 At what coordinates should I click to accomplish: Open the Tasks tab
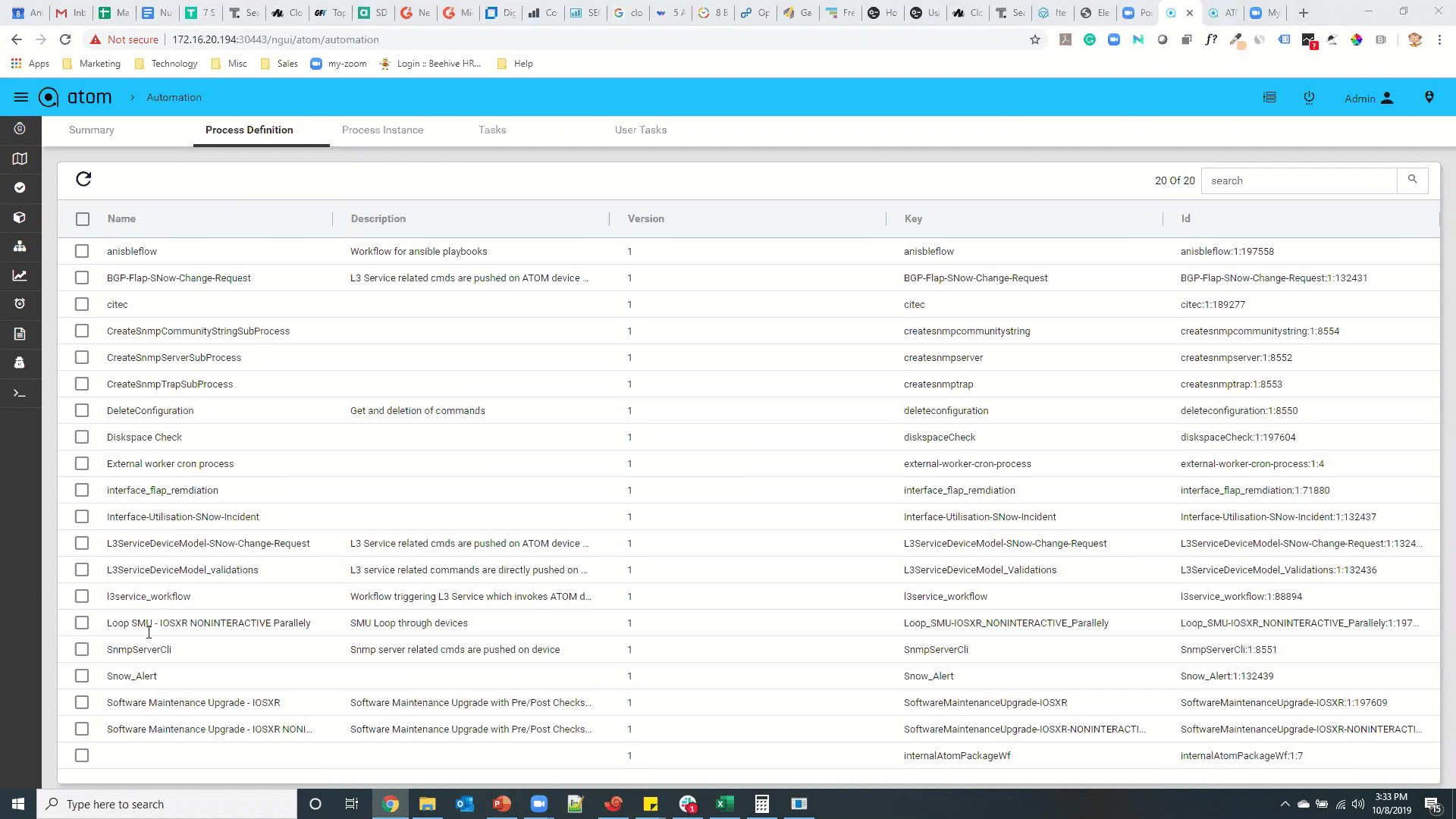(x=492, y=130)
